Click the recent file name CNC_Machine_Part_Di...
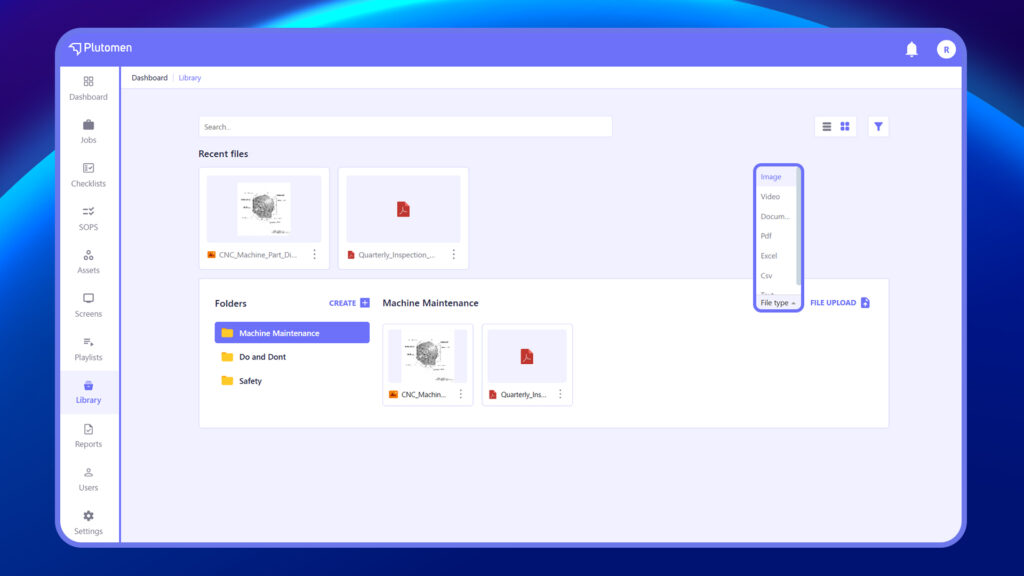 tap(258, 255)
